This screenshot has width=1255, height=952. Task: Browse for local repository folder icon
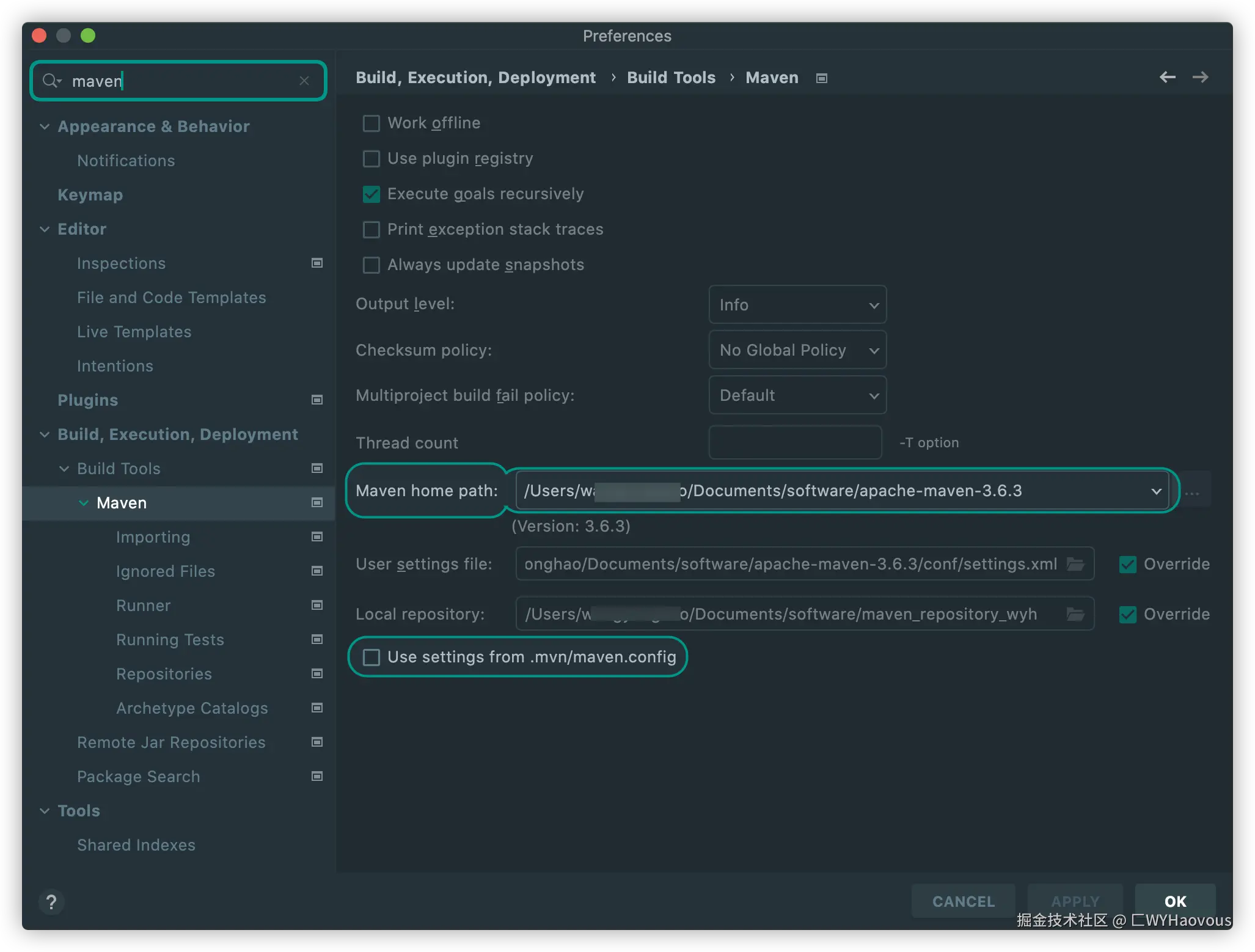tap(1075, 613)
